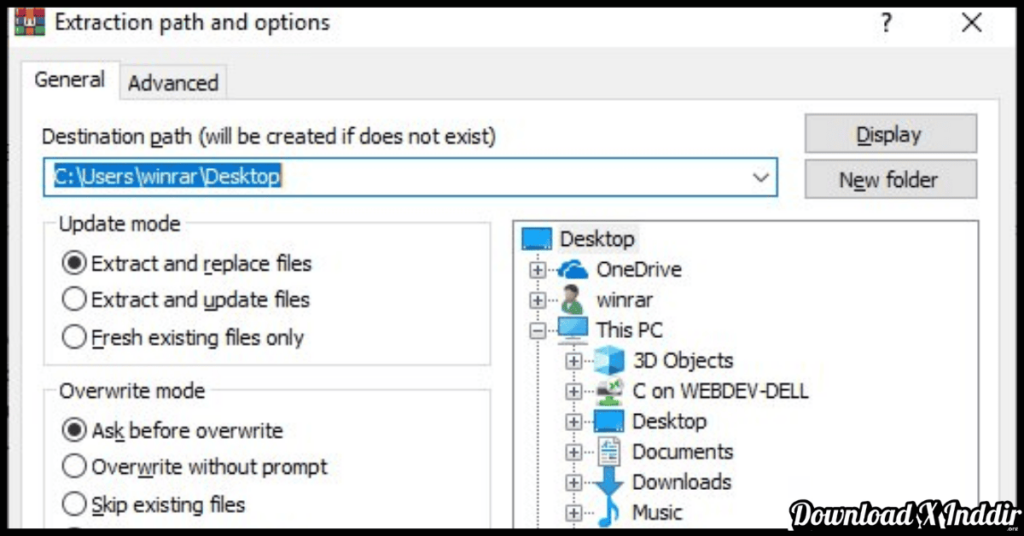Viewport: 1024px width, 536px height.
Task: Select Extract and update files option
Action: point(74,299)
